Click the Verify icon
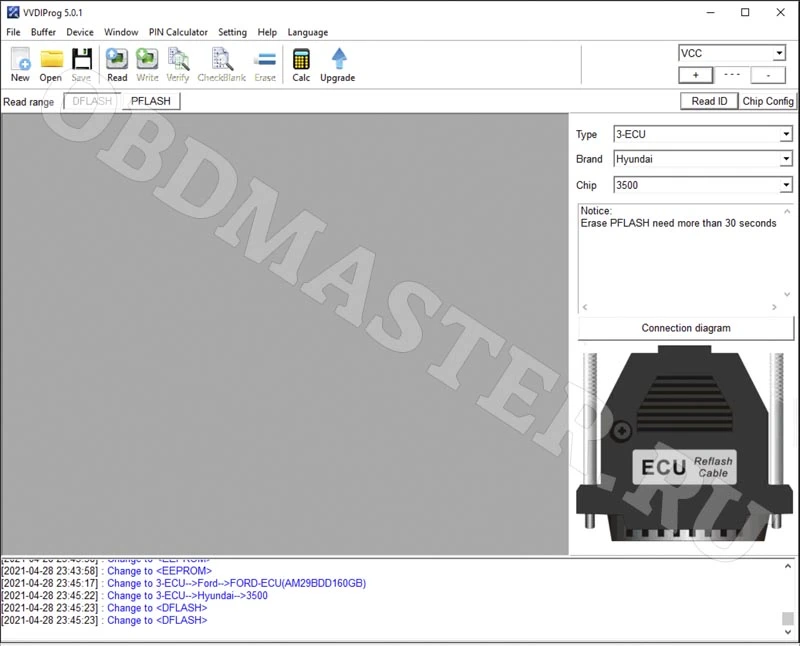 pos(178,64)
